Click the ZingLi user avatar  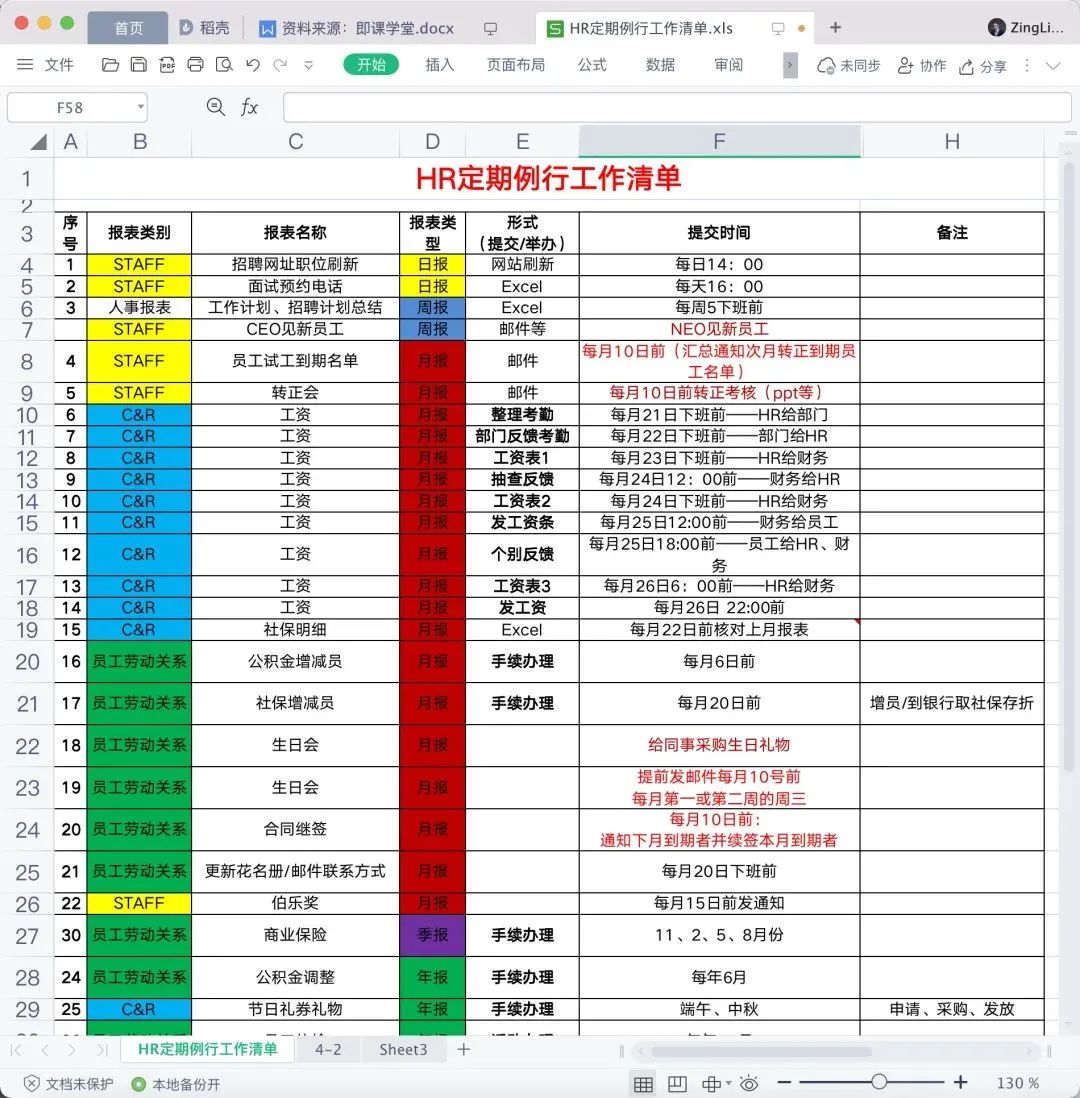[996, 27]
